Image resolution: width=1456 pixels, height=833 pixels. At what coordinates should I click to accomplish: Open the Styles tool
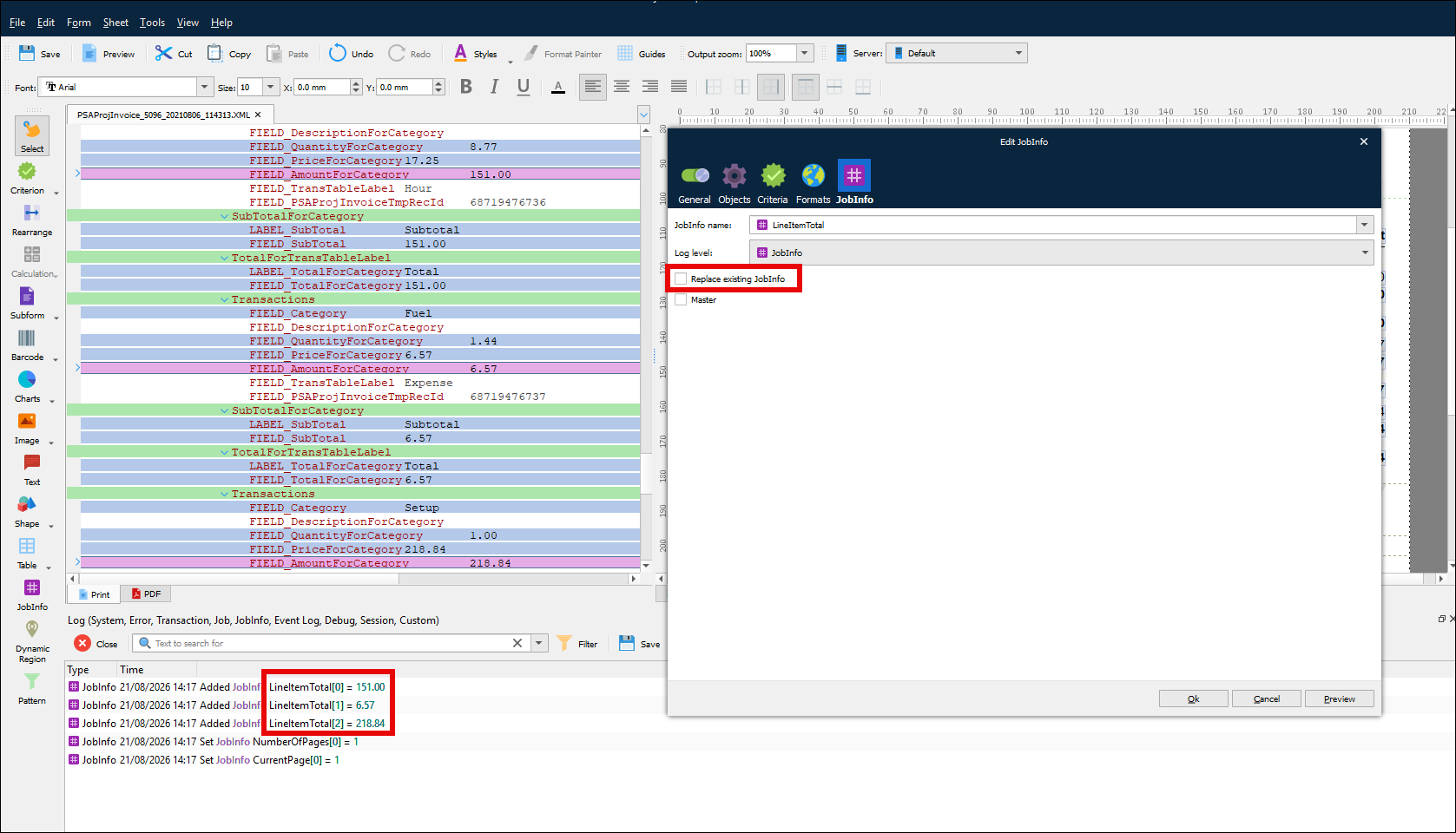(476, 54)
